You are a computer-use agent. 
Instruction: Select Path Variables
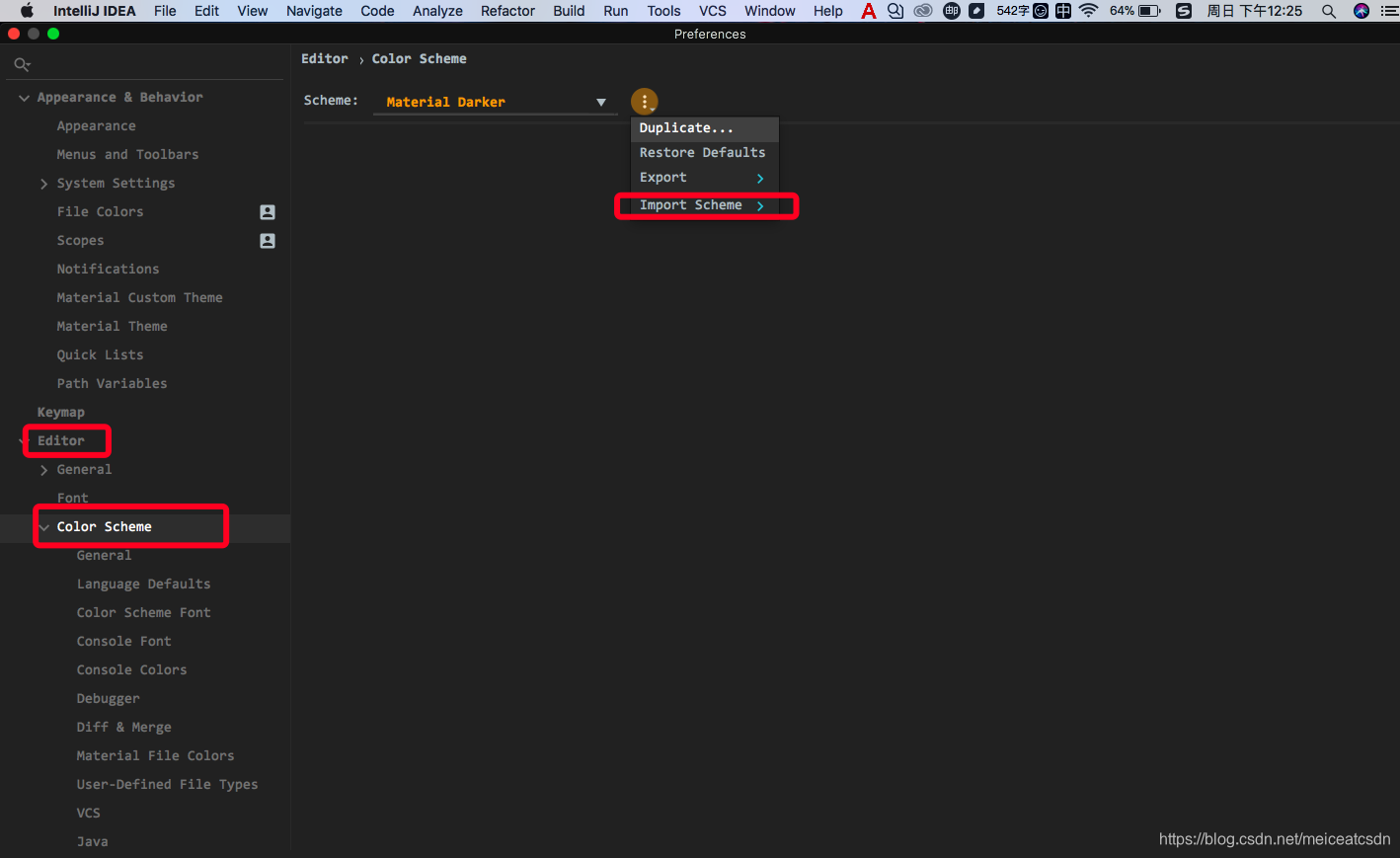coord(112,384)
